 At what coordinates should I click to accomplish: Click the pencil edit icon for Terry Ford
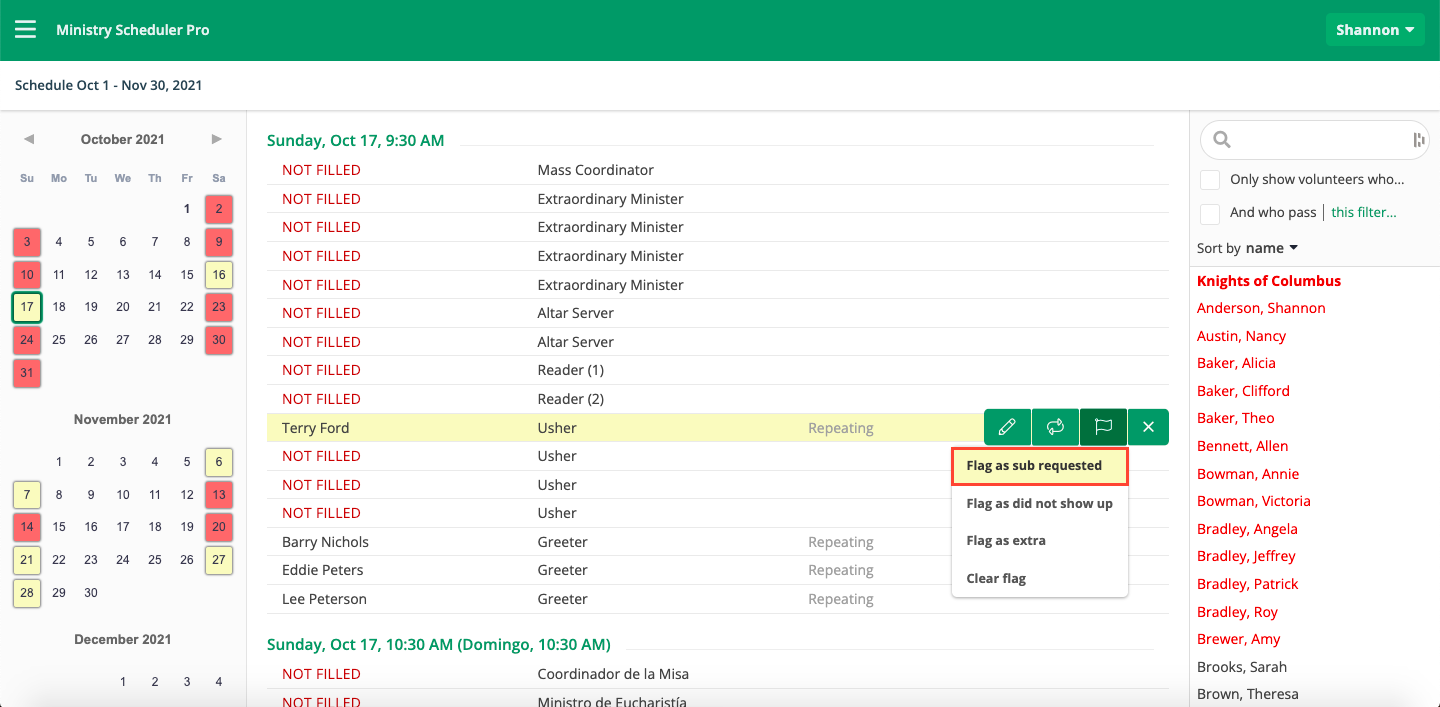pos(1007,427)
